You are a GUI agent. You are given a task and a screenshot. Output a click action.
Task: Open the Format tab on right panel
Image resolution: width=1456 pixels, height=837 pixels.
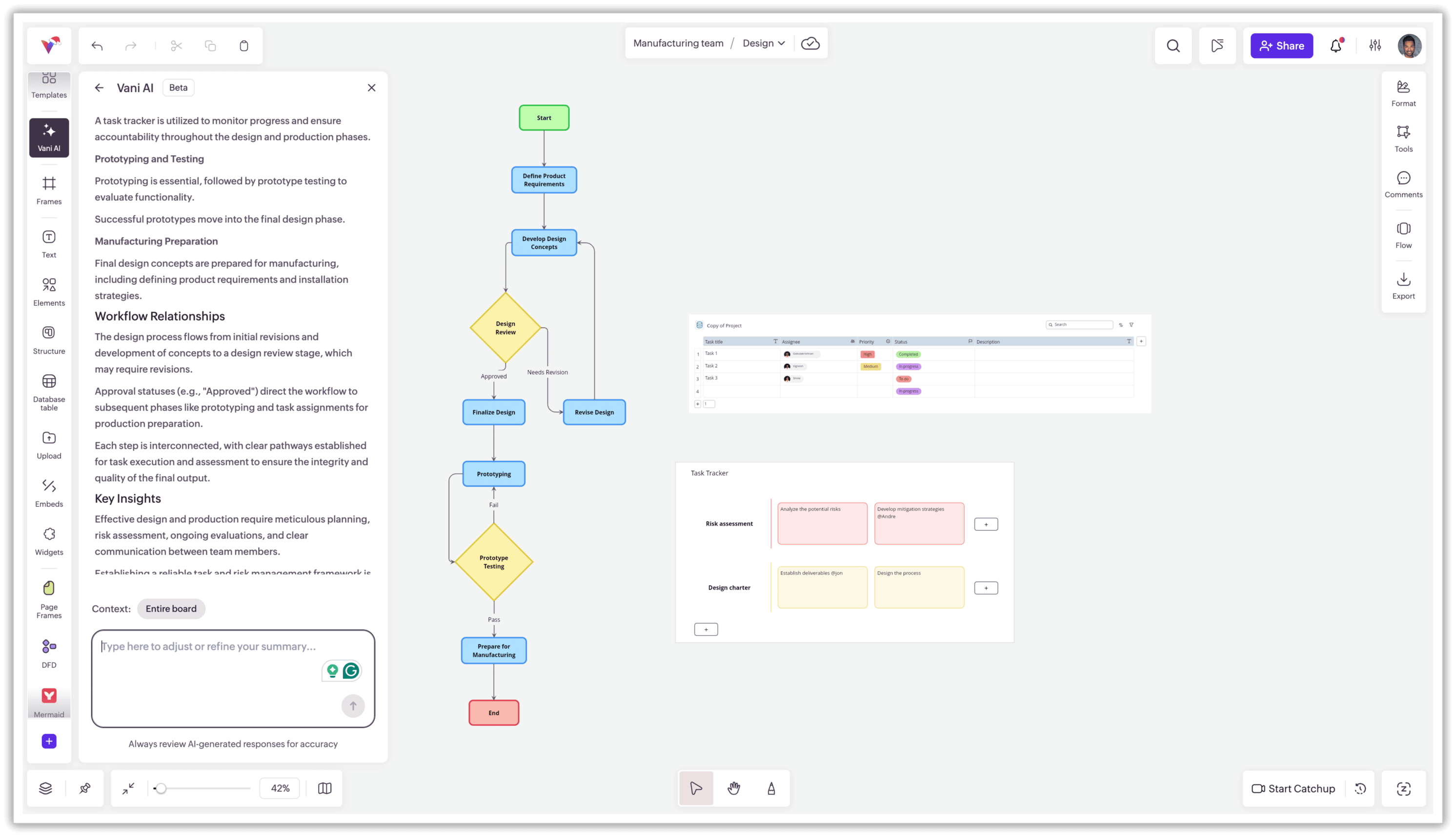(x=1403, y=93)
